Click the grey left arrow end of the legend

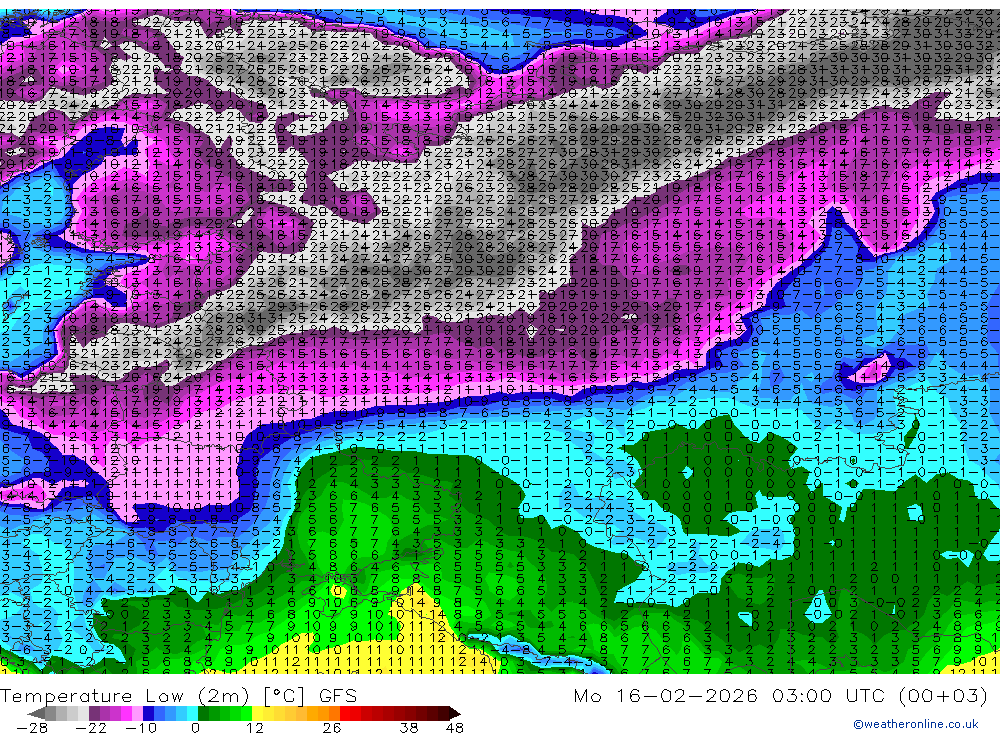tap(36, 713)
